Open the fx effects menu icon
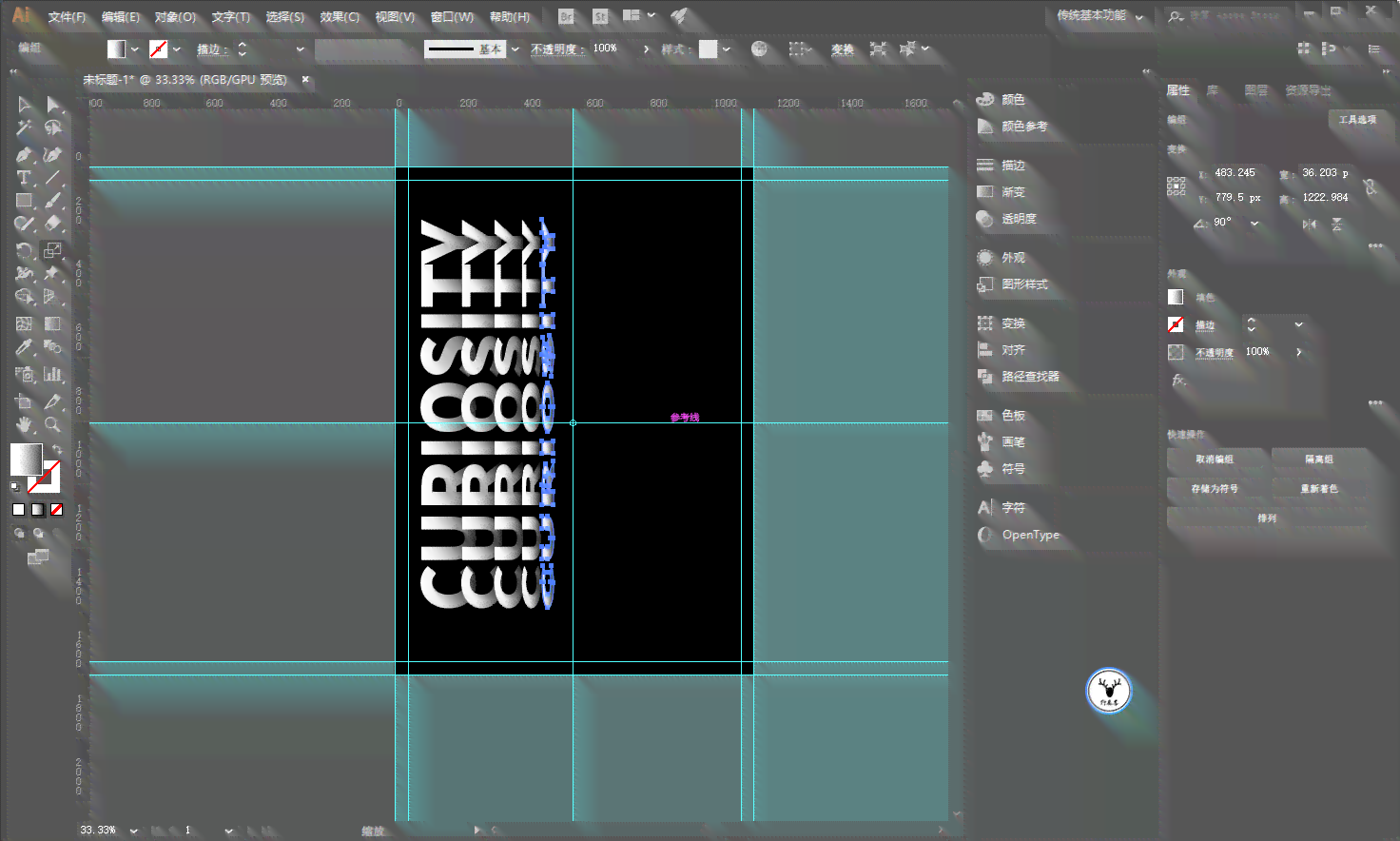The image size is (1400, 841). (1178, 380)
